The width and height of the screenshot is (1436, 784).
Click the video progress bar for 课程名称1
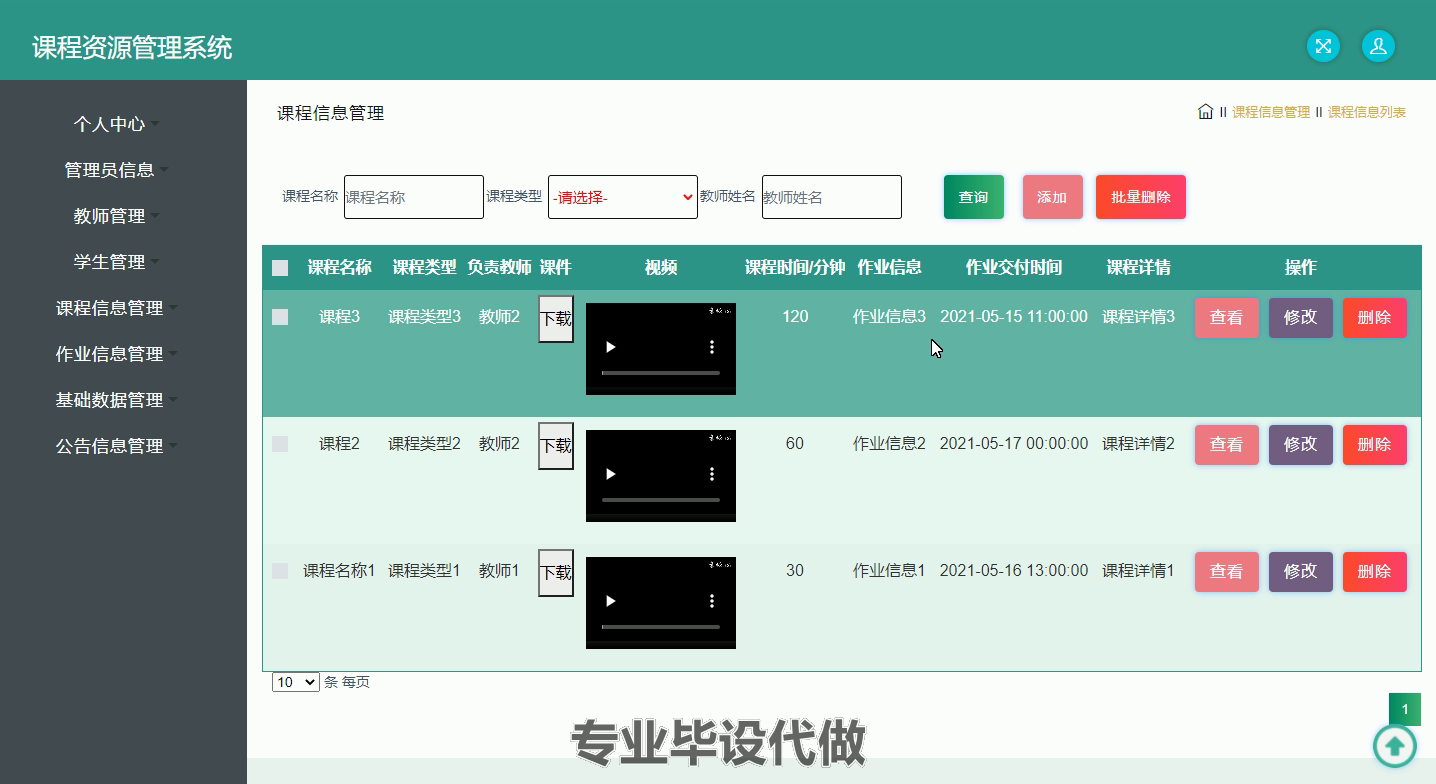click(661, 627)
